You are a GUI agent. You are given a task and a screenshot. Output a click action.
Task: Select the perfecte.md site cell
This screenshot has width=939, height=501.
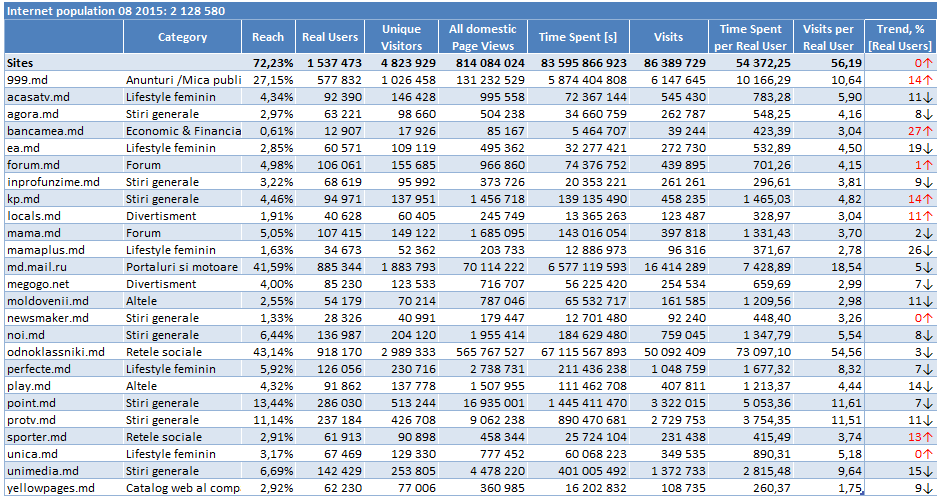tap(63, 369)
